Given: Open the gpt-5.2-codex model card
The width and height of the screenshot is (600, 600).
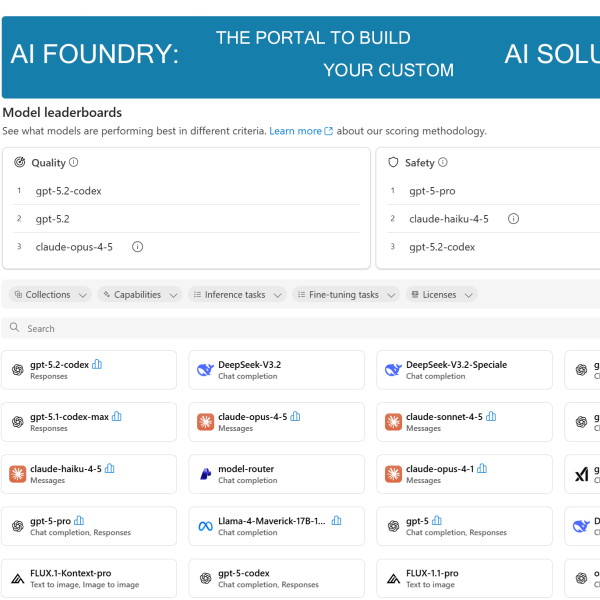Looking at the screenshot, I should [89, 370].
